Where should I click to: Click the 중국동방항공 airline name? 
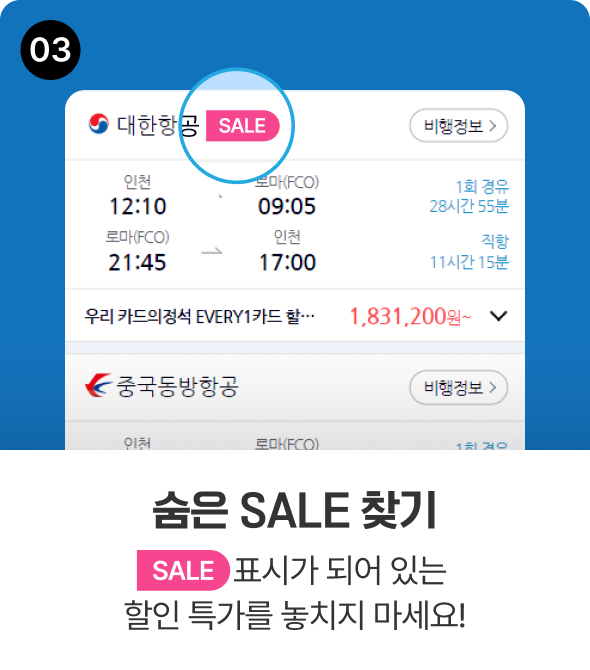[x=177, y=386]
